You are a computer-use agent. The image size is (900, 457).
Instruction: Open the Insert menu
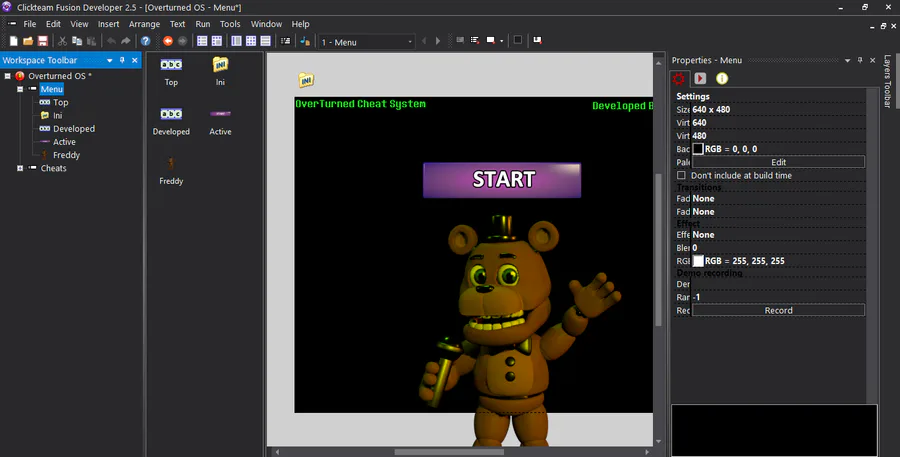coord(108,24)
